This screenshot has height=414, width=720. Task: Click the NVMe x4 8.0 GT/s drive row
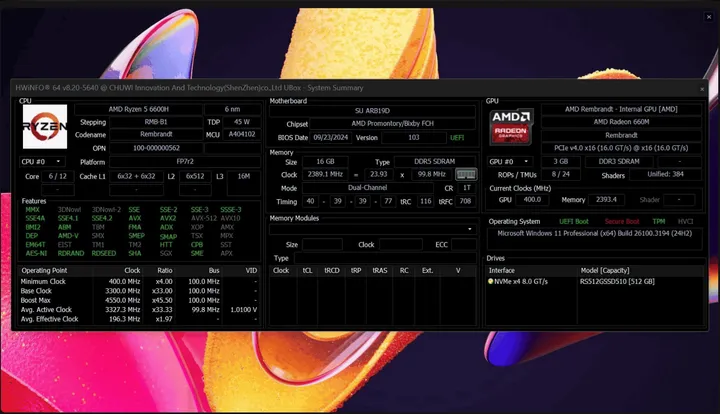tap(522, 281)
